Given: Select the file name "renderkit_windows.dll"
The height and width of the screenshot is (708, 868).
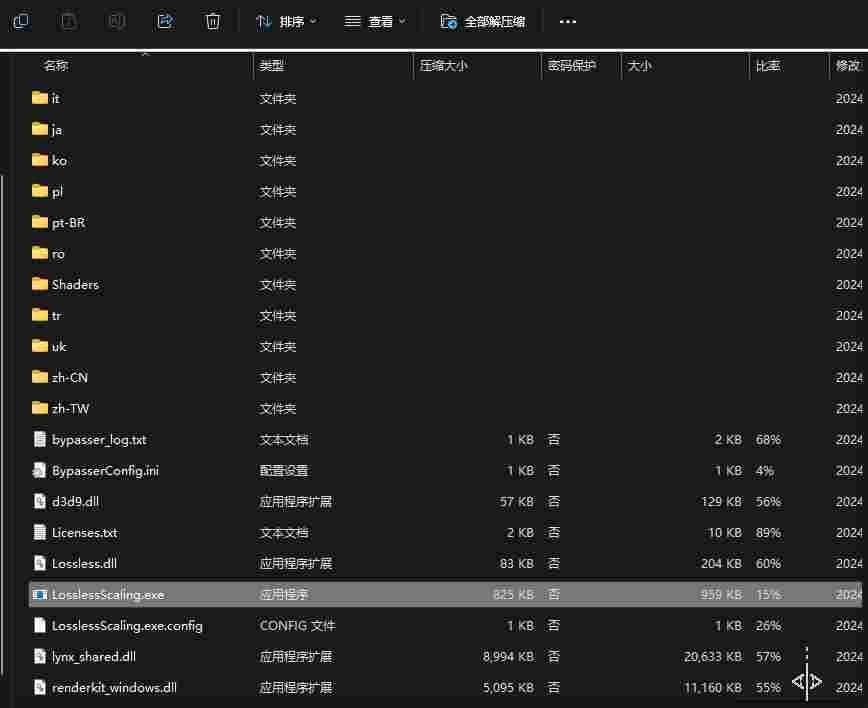Looking at the screenshot, I should [114, 688].
